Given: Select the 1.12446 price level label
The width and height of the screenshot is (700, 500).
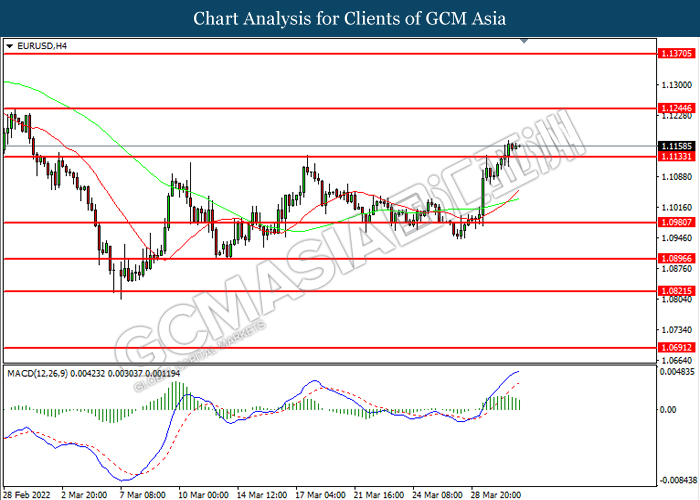Looking at the screenshot, I should click(677, 108).
